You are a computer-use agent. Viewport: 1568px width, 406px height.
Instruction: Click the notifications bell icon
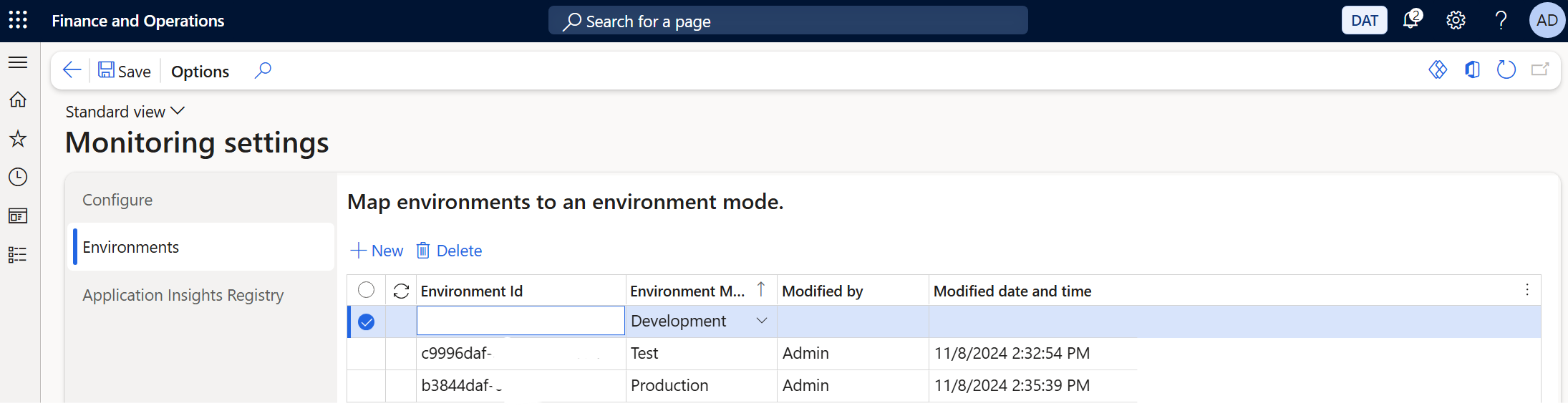click(1411, 20)
